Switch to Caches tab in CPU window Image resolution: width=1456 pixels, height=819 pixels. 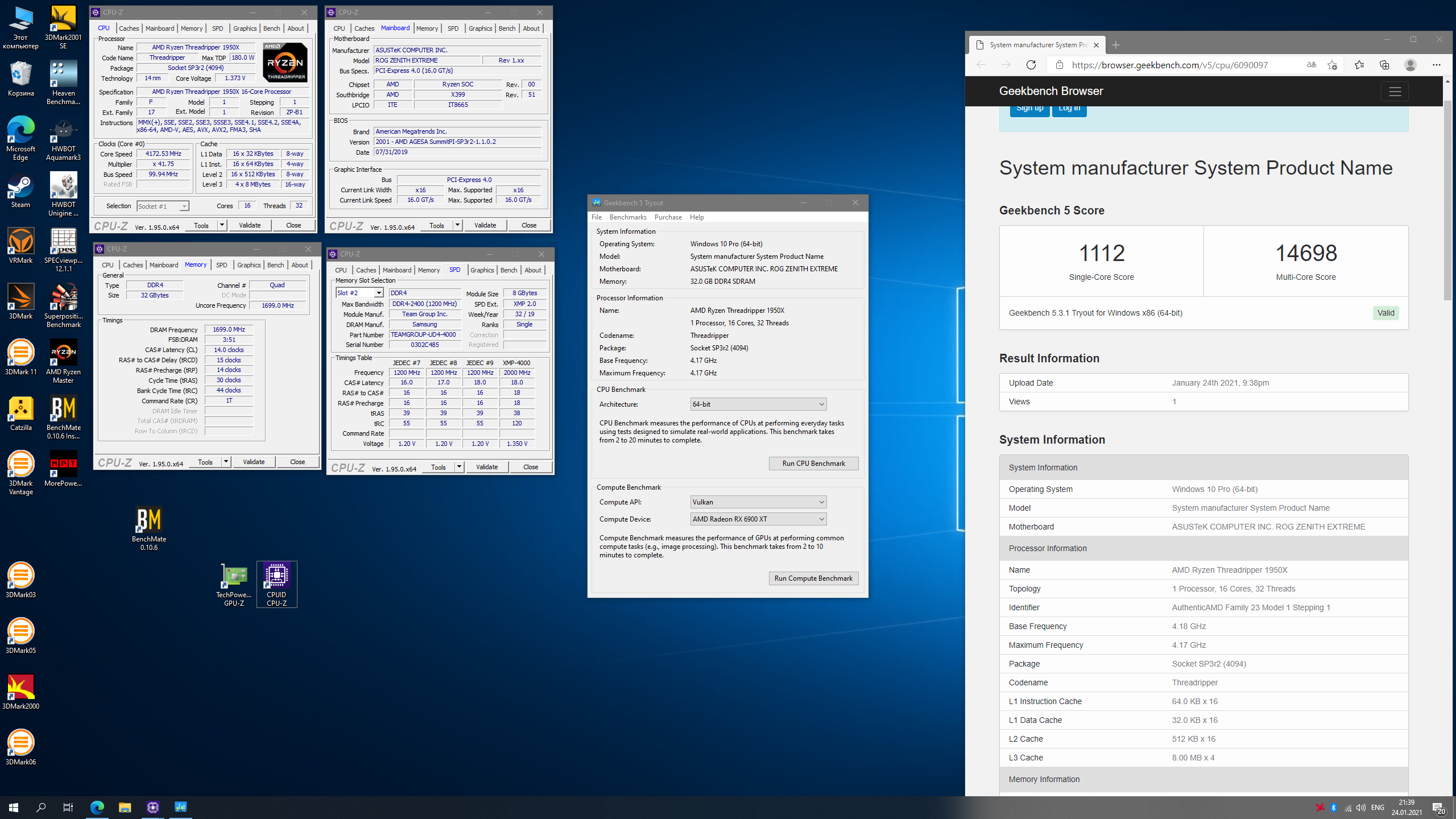(x=129, y=28)
